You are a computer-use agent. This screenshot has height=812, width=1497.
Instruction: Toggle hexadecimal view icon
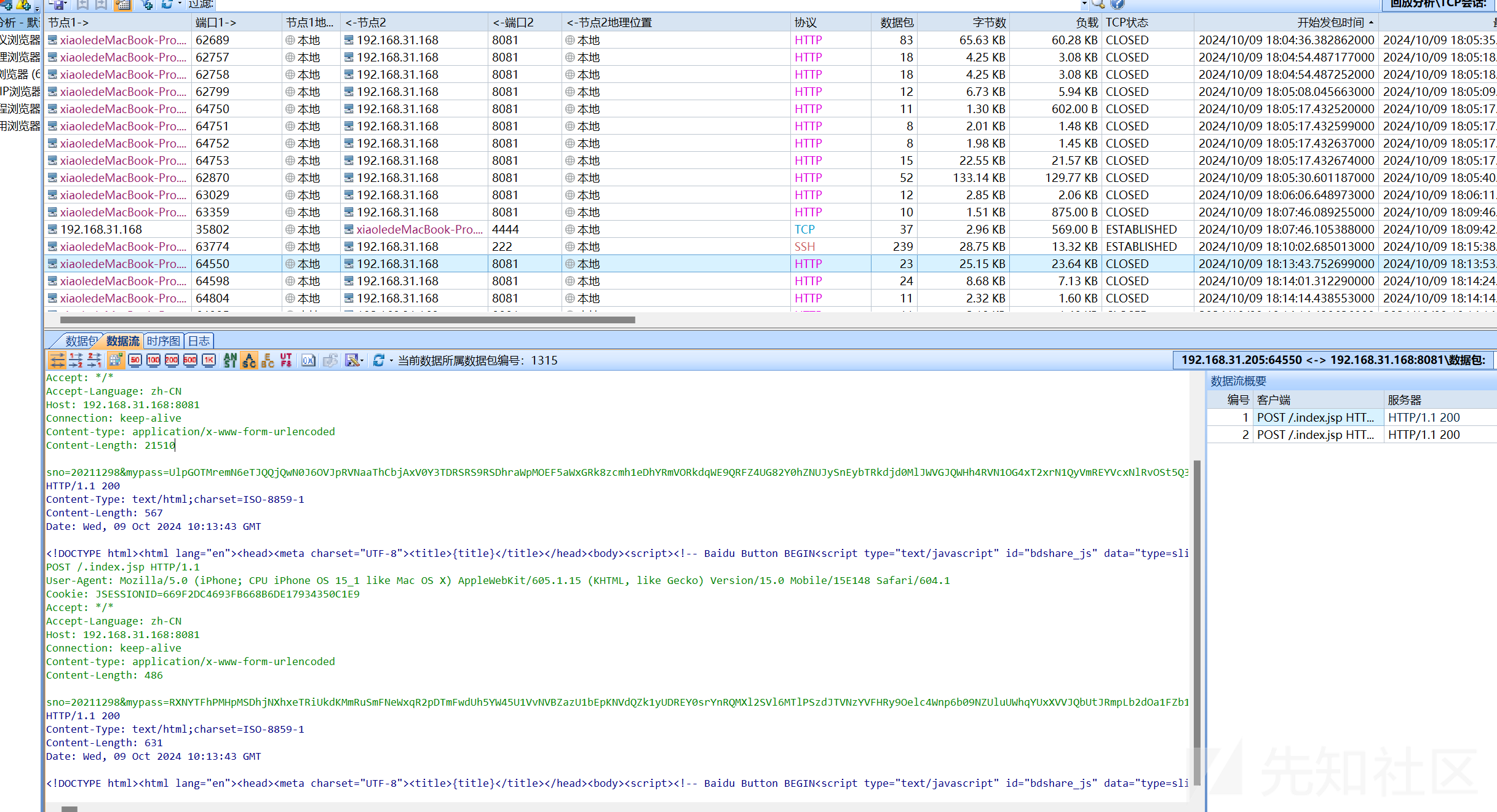coord(308,360)
